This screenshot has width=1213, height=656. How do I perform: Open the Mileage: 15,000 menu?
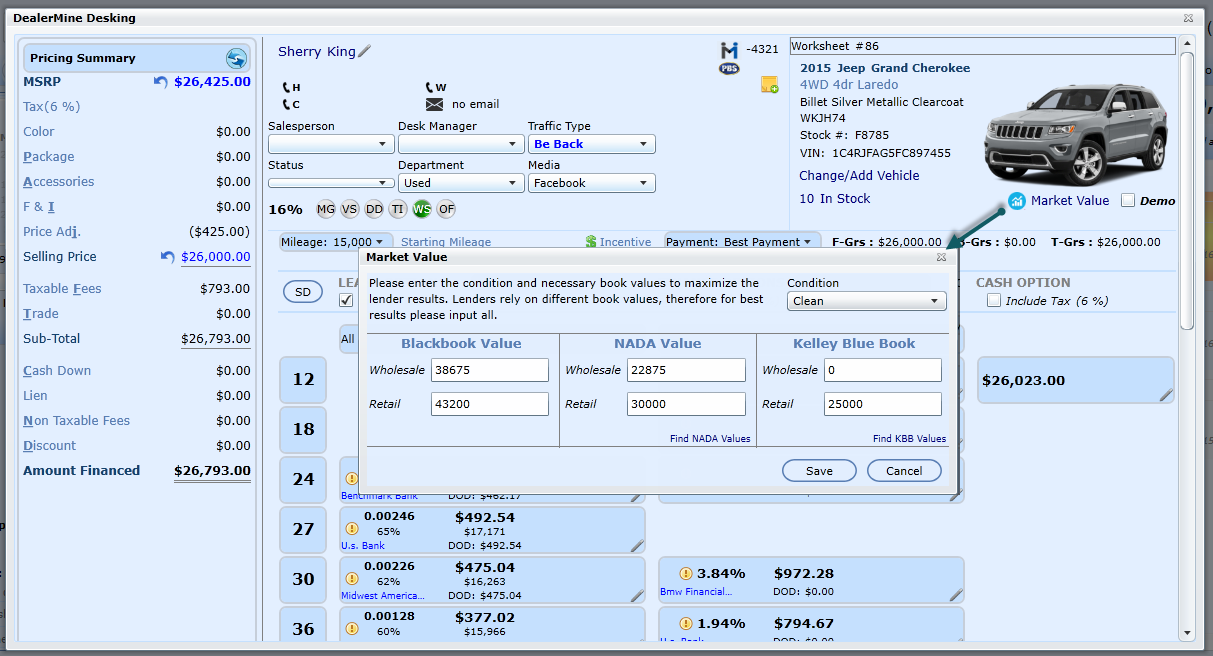click(x=334, y=242)
